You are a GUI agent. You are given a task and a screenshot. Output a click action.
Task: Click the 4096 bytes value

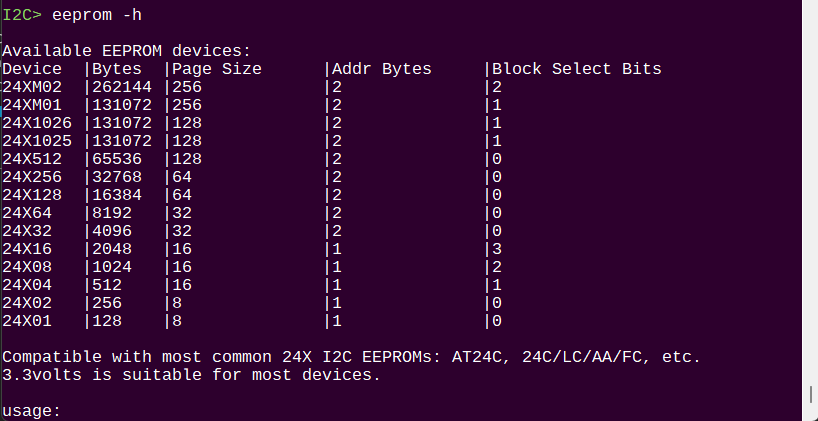[112, 231]
